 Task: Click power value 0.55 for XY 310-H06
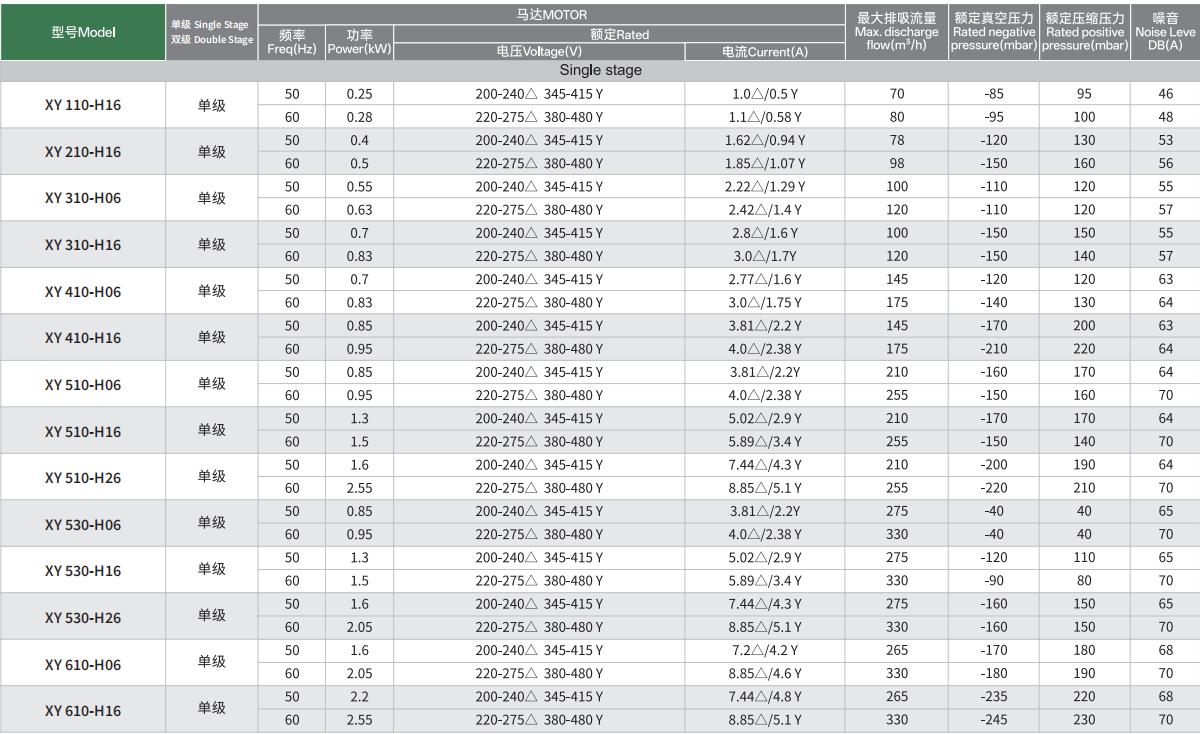[359, 187]
